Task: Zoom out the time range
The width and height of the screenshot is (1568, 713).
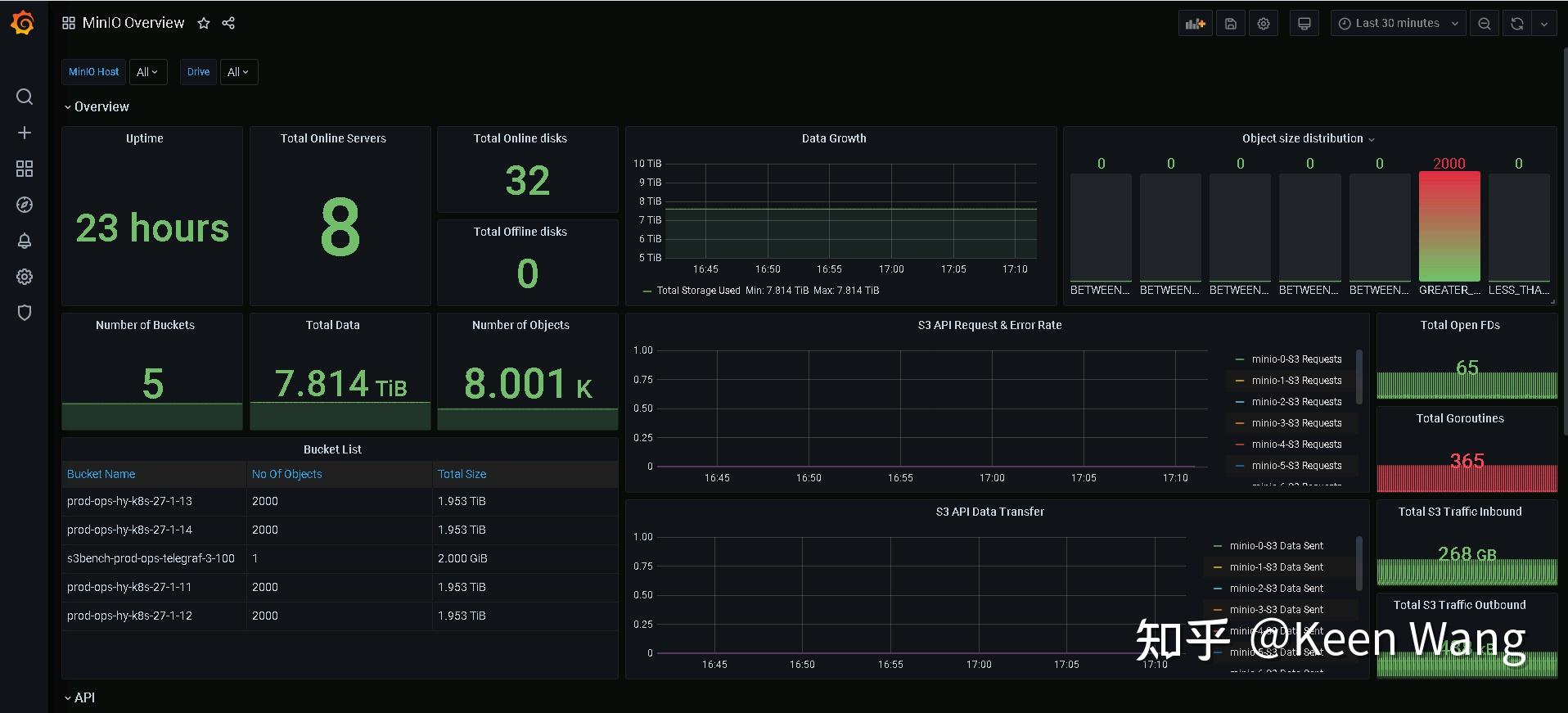Action: [x=1485, y=24]
